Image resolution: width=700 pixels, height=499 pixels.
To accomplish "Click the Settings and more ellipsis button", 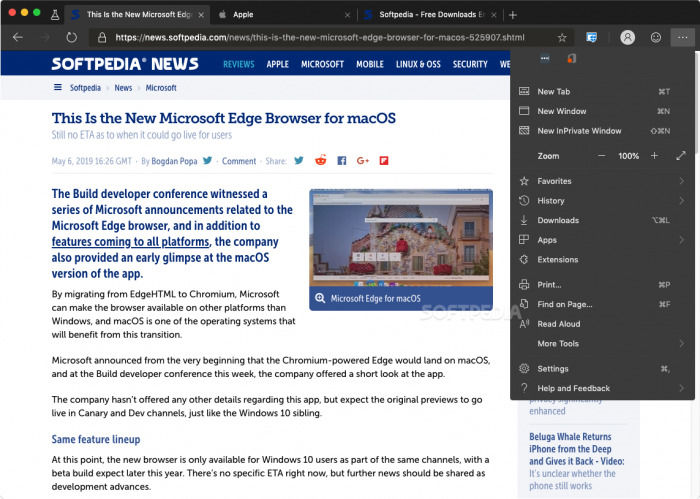I will click(x=682, y=37).
